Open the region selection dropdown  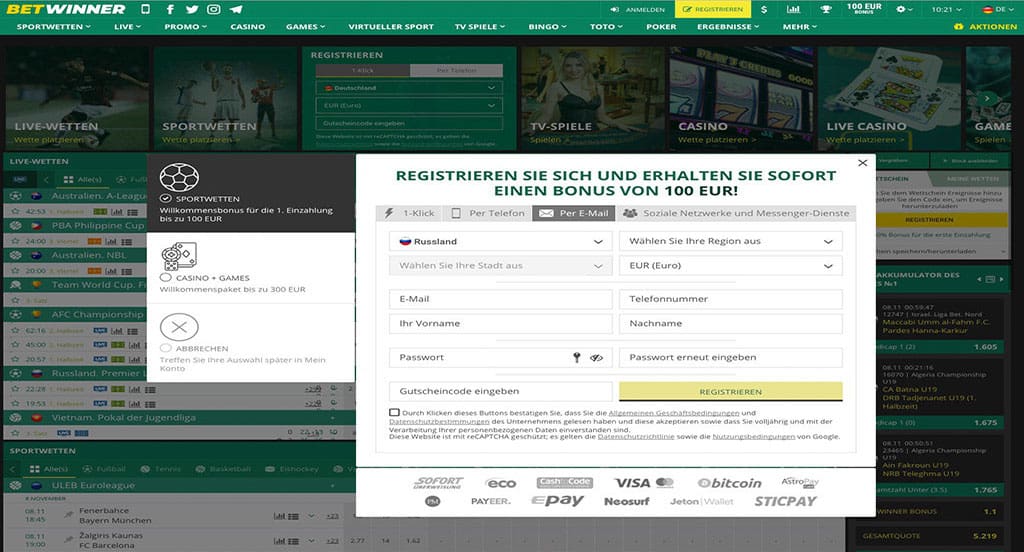pyautogui.click(x=730, y=241)
